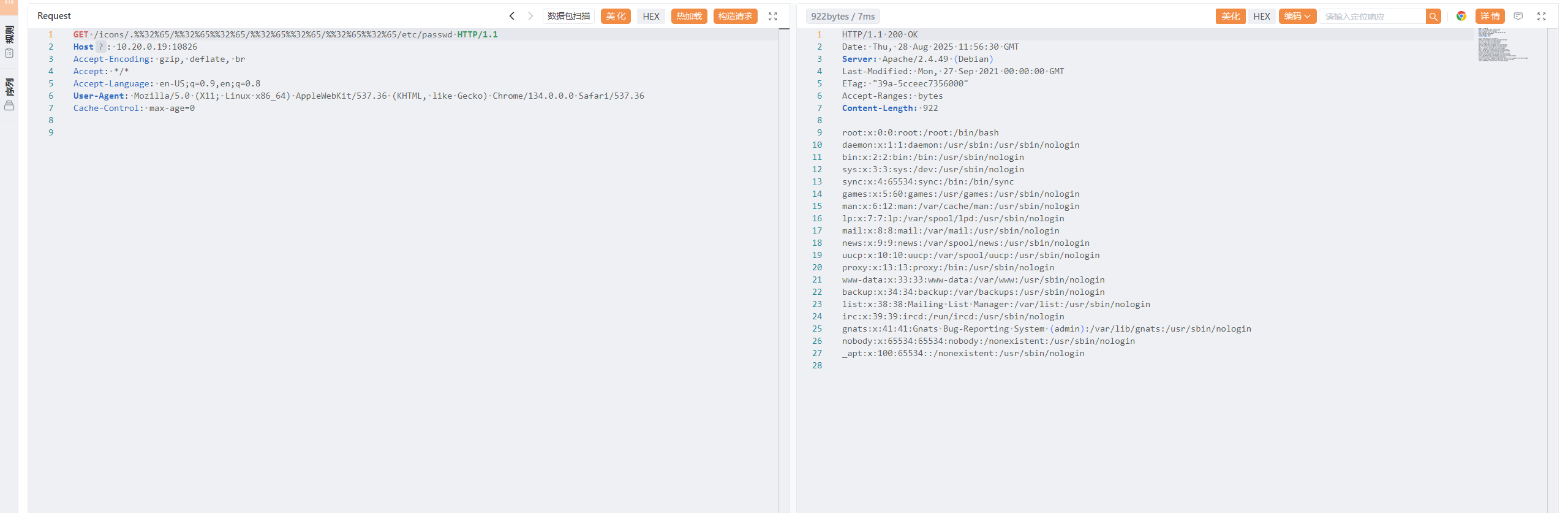Screen dimensions: 1568x513
Task: Go to the next request with right arrow
Action: [530, 16]
